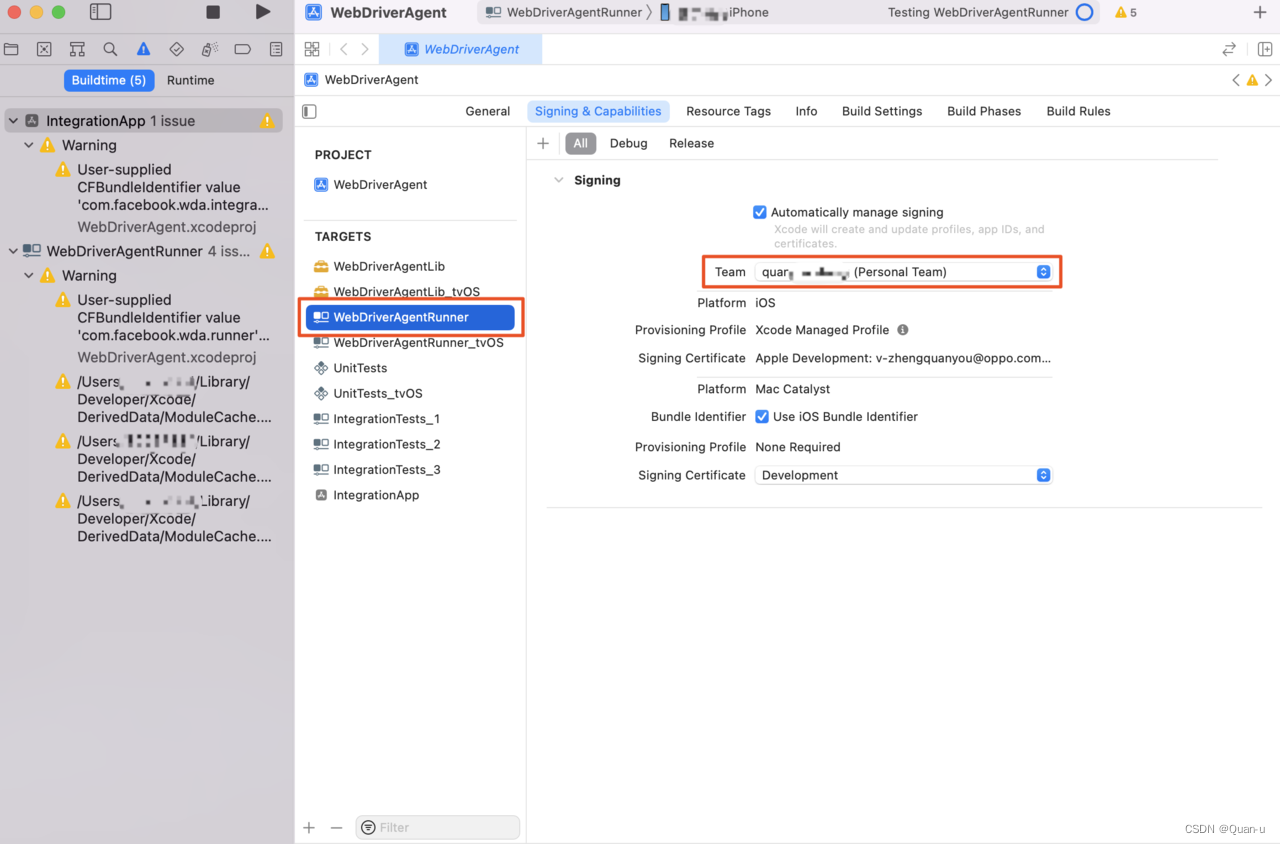
Task: Open the Find navigator magnifier icon
Action: coord(110,49)
